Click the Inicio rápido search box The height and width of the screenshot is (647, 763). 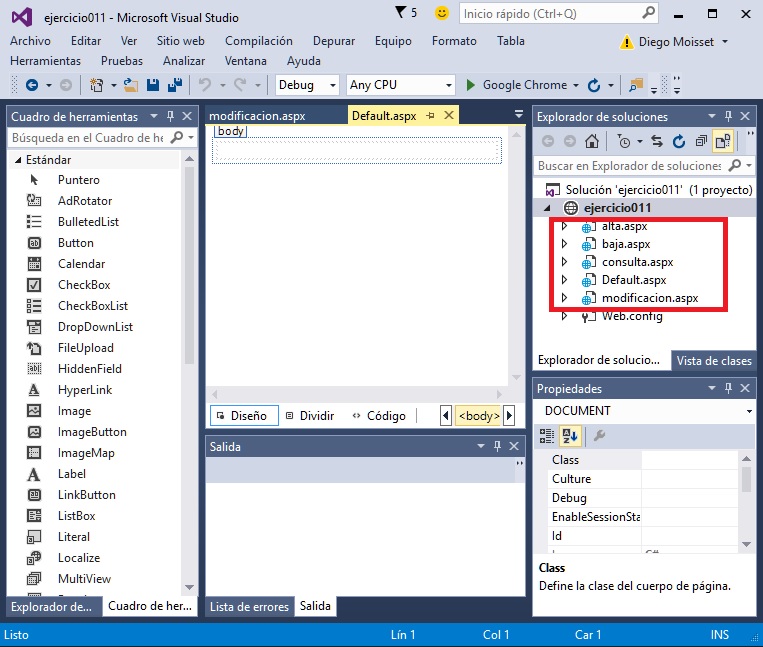[x=558, y=14]
